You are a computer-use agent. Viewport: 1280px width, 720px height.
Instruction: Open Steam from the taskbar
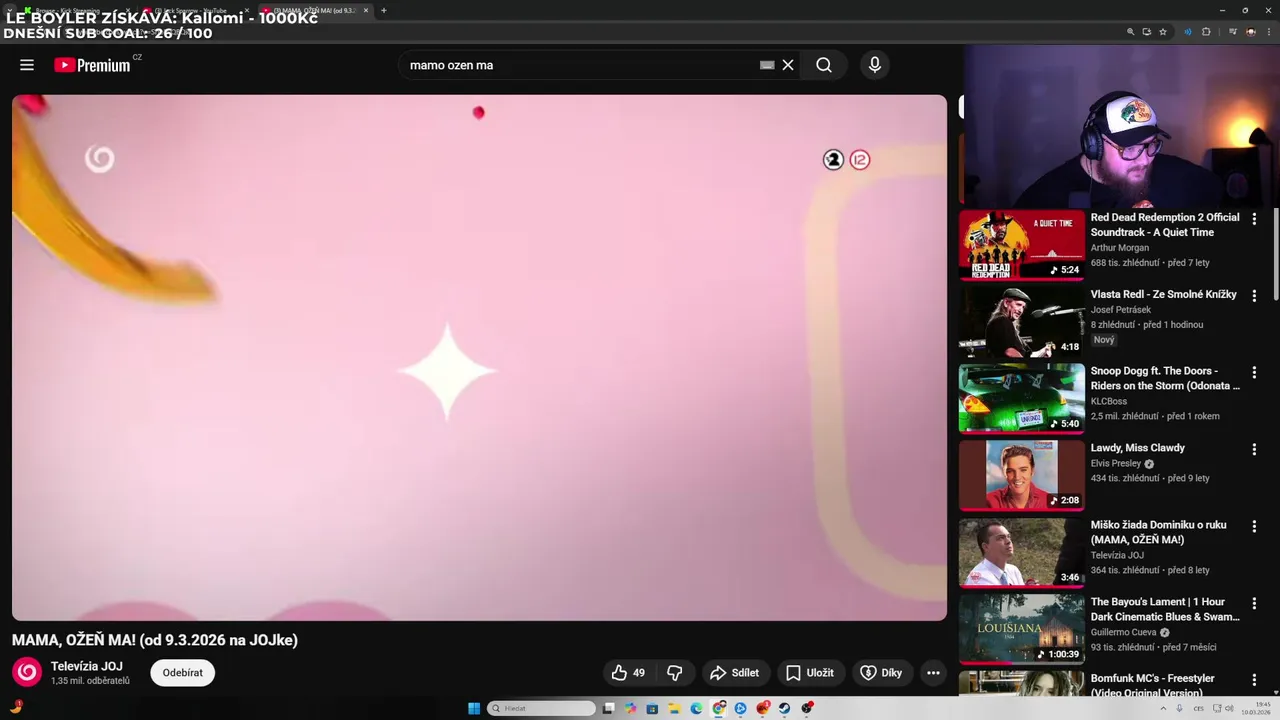pos(785,708)
